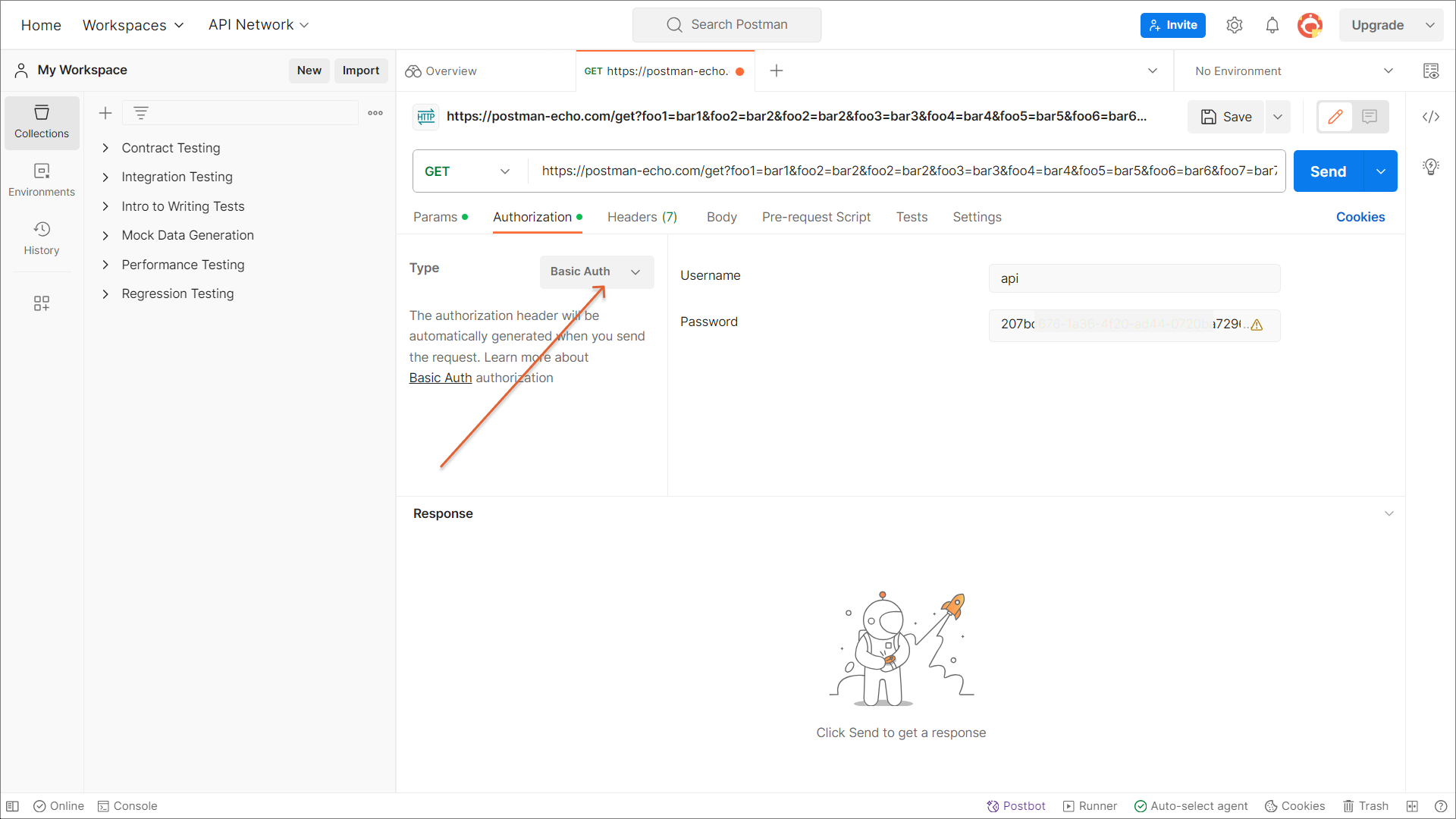Expand the Contract Testing collection
1456x819 pixels.
tap(105, 148)
